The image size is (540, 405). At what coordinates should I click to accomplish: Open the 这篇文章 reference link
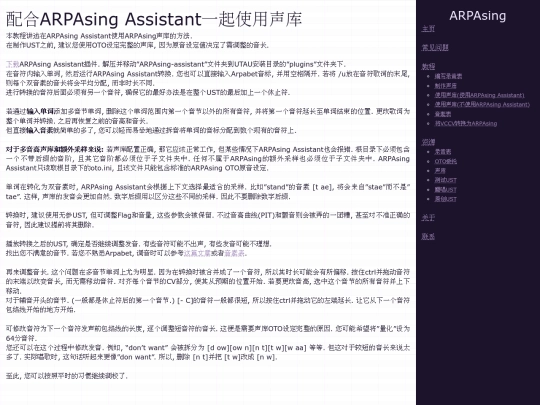click(x=197, y=253)
